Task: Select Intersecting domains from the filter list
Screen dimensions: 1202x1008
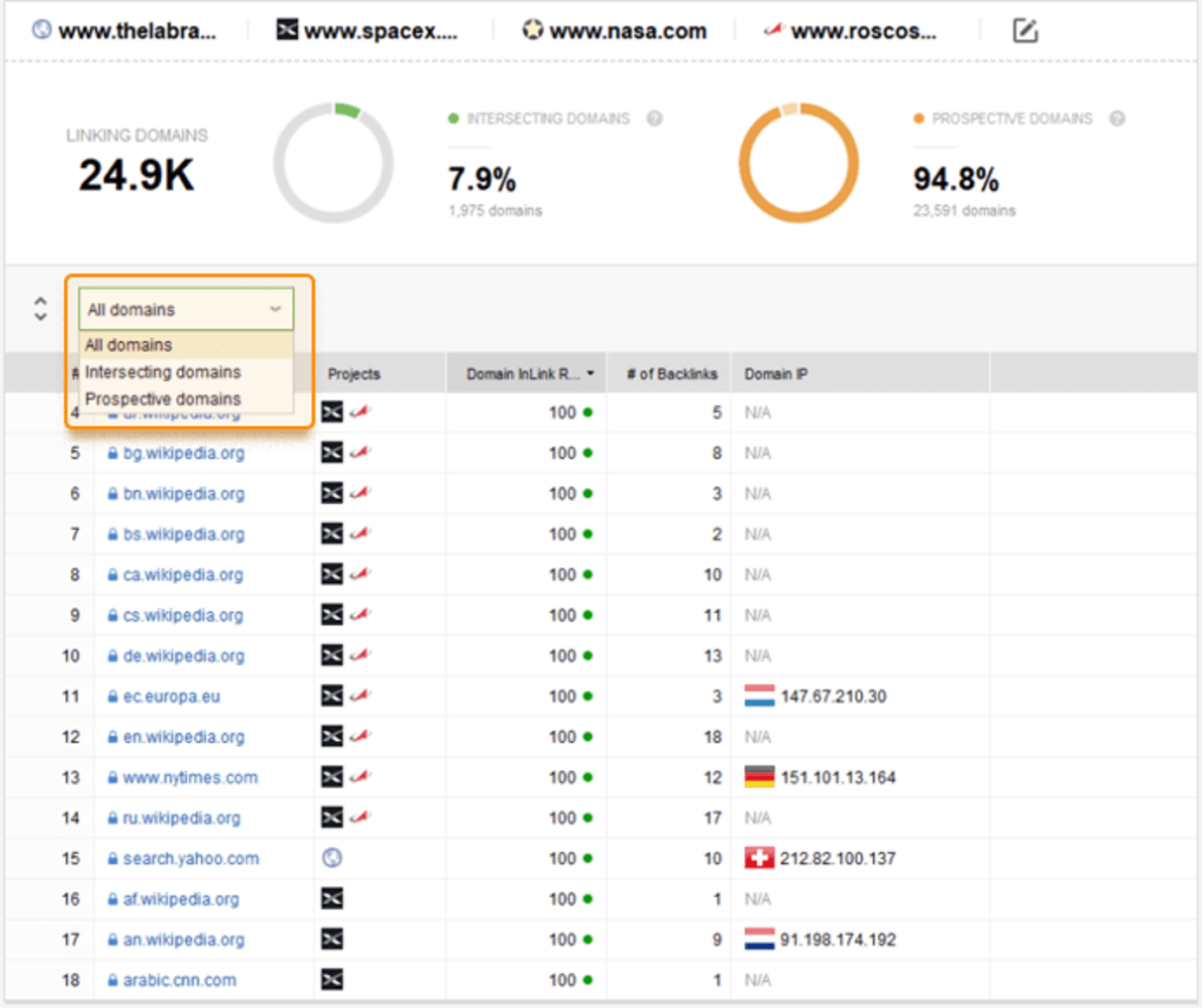Action: coord(163,372)
